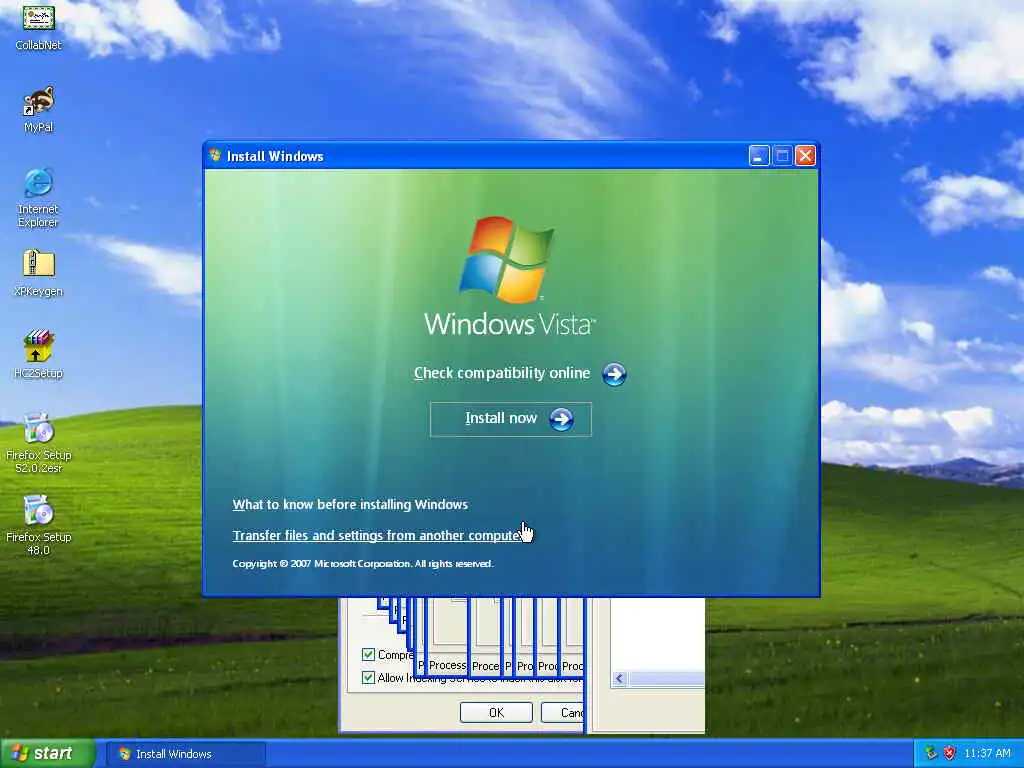Click OK in the background dialog
This screenshot has width=1024, height=768.
(496, 712)
